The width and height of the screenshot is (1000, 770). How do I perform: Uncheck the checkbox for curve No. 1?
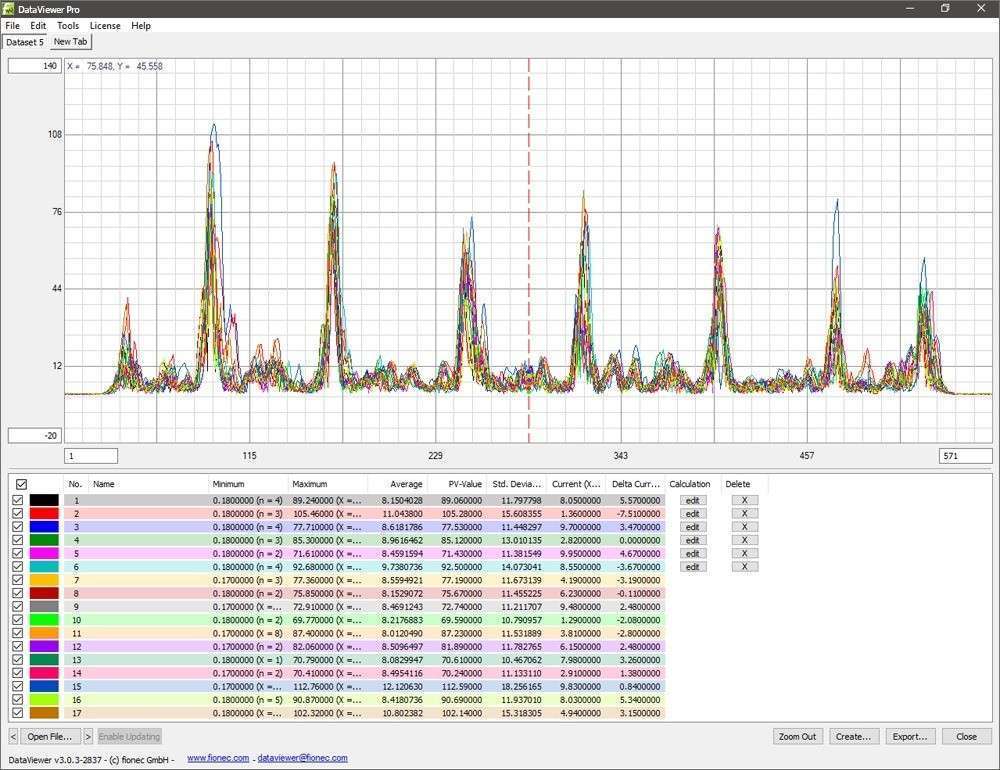tap(17, 500)
